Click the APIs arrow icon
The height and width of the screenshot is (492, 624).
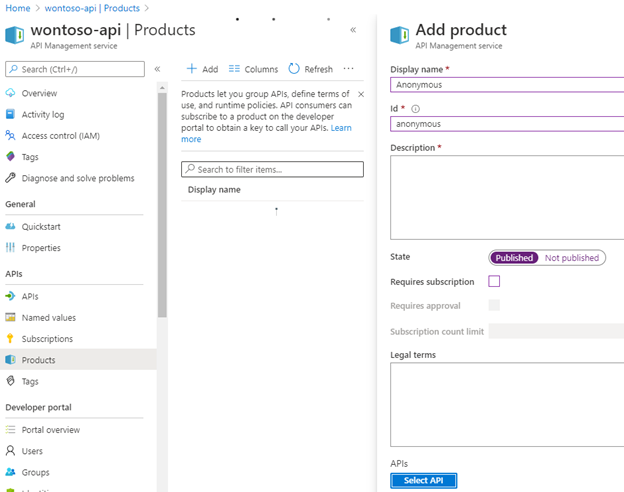coord(10,296)
